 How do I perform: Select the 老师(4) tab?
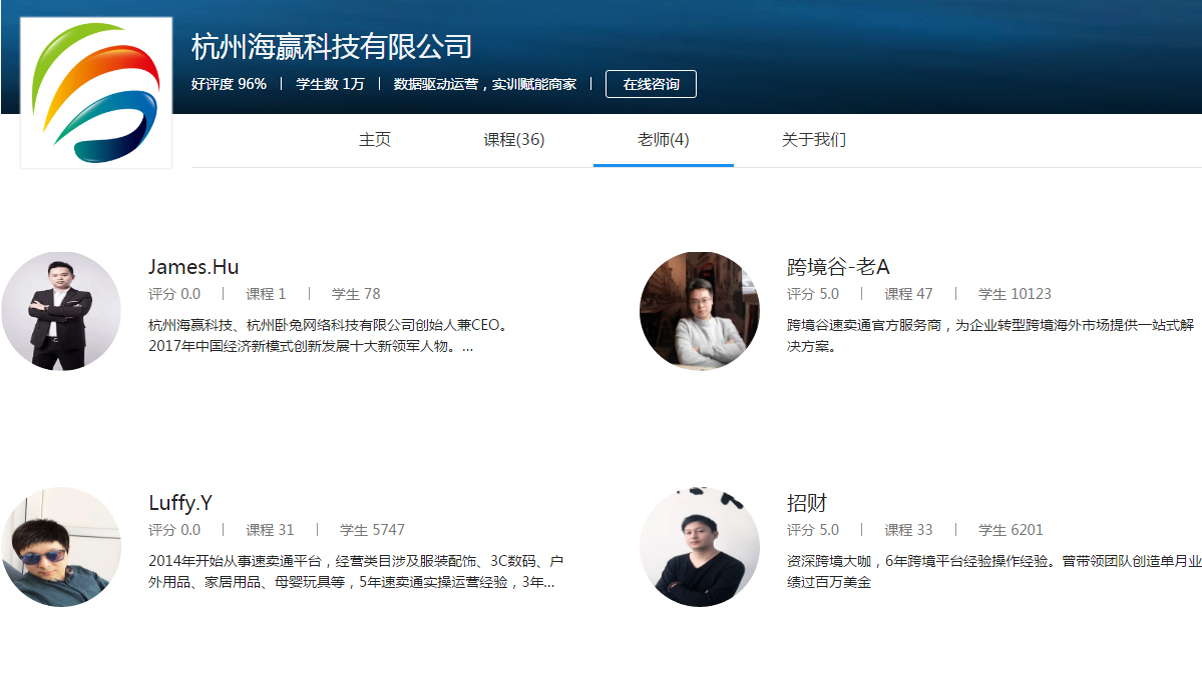pyautogui.click(x=663, y=140)
